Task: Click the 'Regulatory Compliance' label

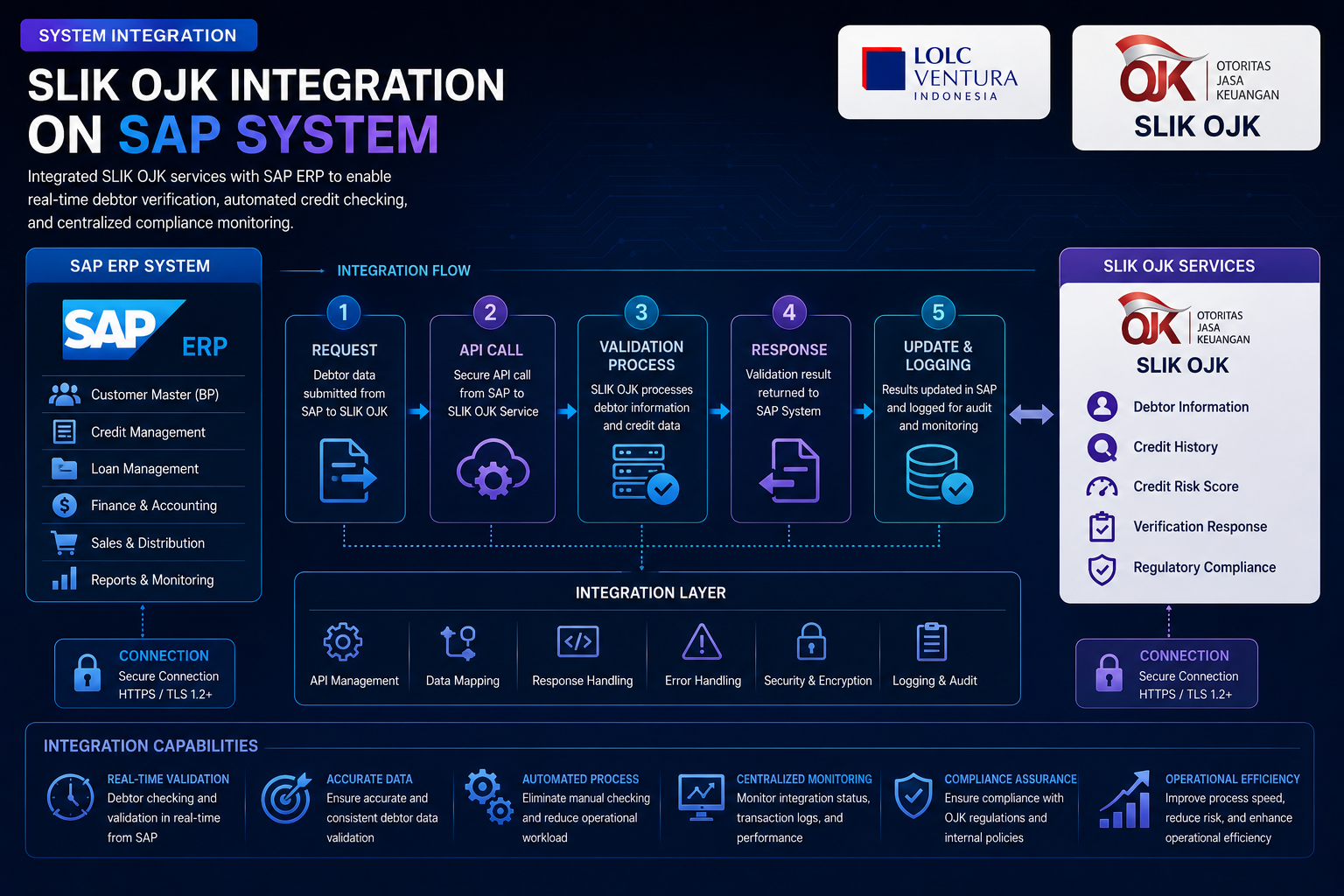Action: click(x=1204, y=568)
